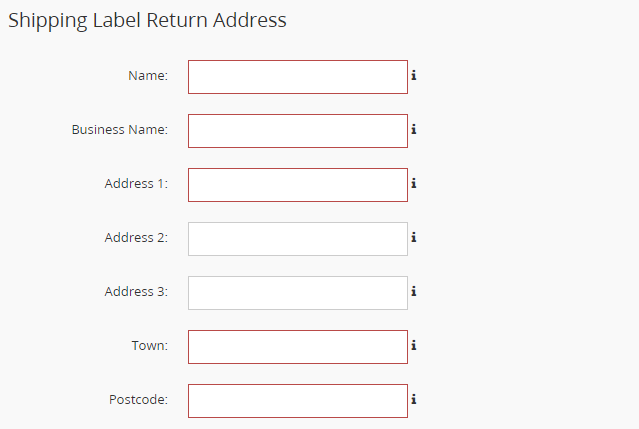Click the info icon next to Address 2
This screenshot has height=429, width=639.
[x=414, y=238]
